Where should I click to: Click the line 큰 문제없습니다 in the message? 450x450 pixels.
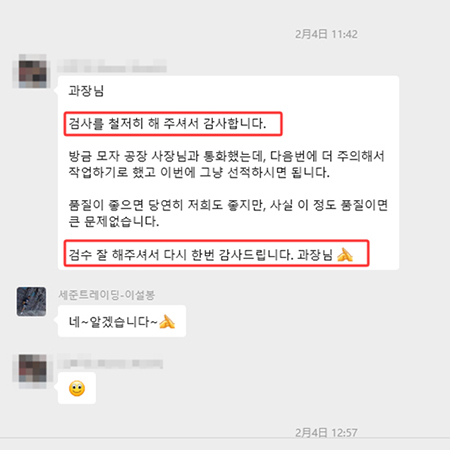click(114, 222)
